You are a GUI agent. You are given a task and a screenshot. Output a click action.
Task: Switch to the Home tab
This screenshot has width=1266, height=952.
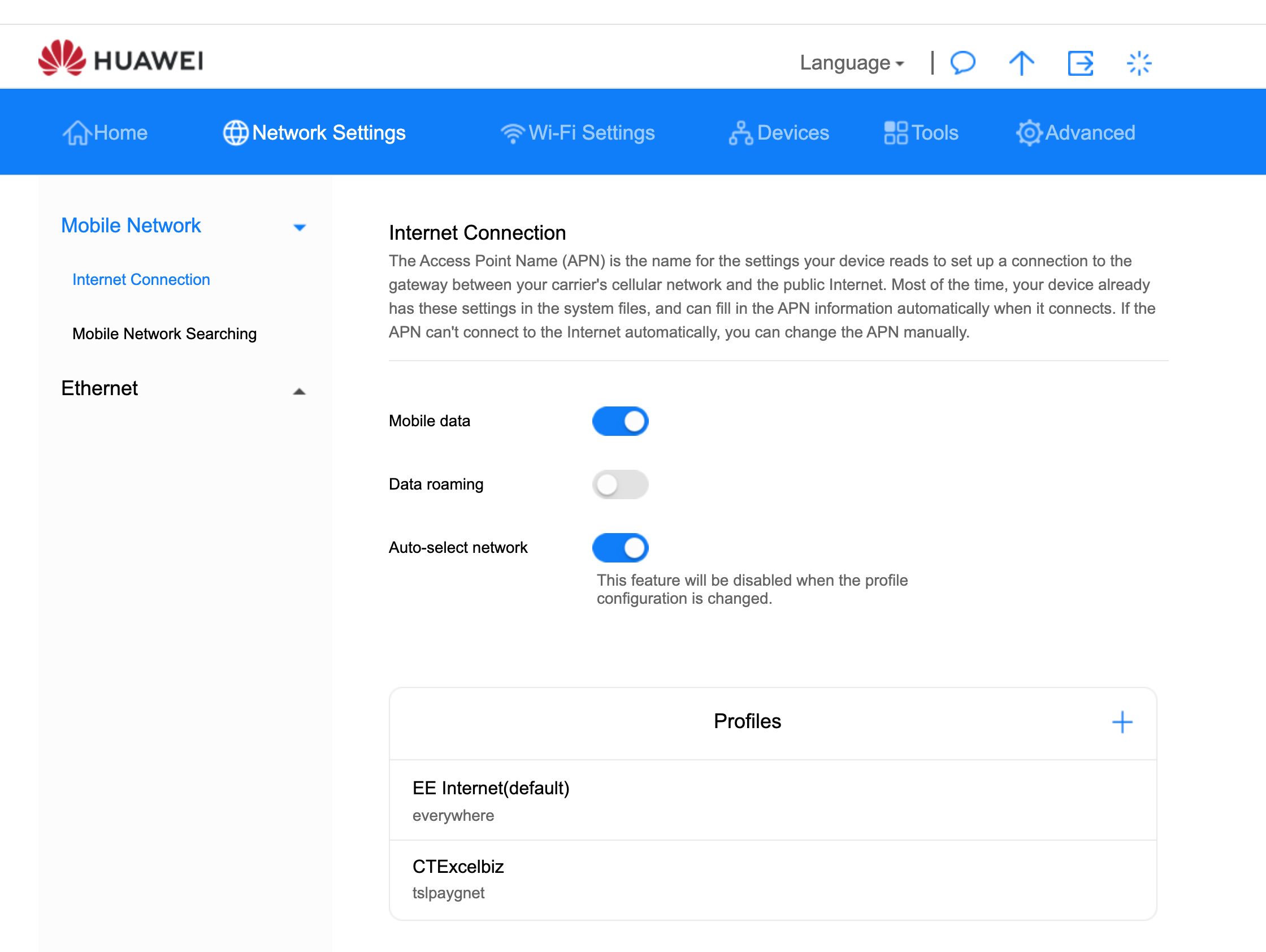(x=105, y=132)
